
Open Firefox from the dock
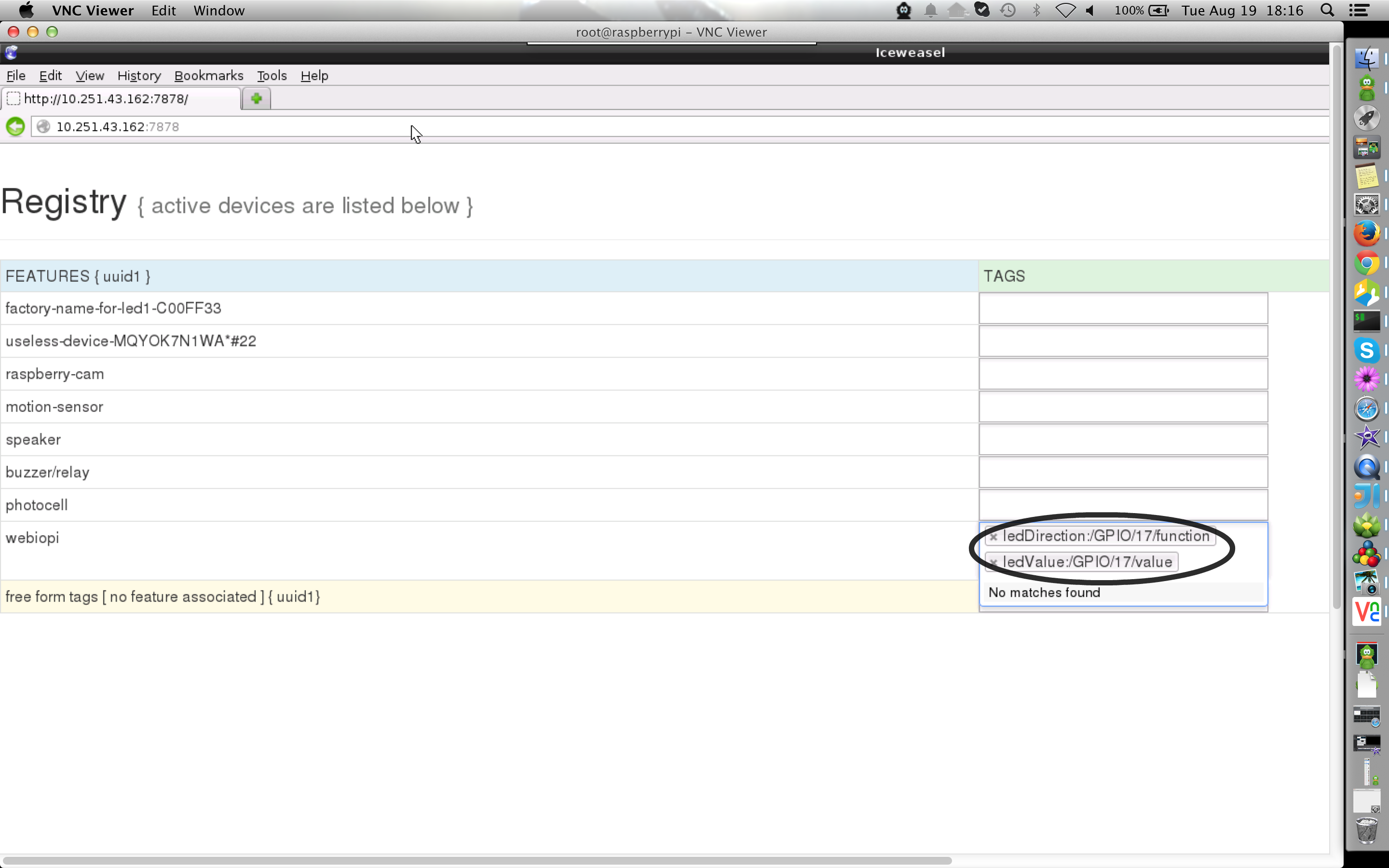coord(1367,234)
